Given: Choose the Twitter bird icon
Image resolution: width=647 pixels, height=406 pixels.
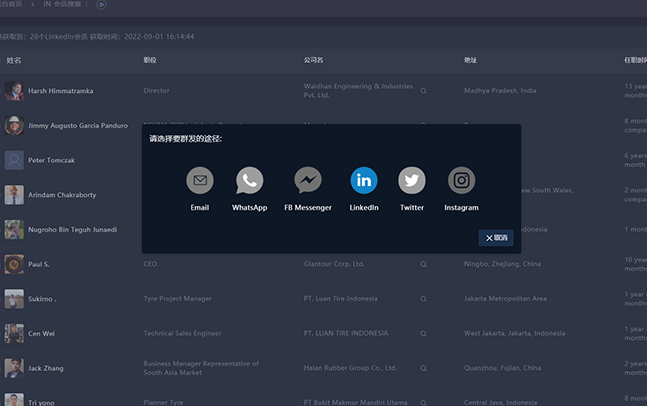Looking at the screenshot, I should pos(412,180).
